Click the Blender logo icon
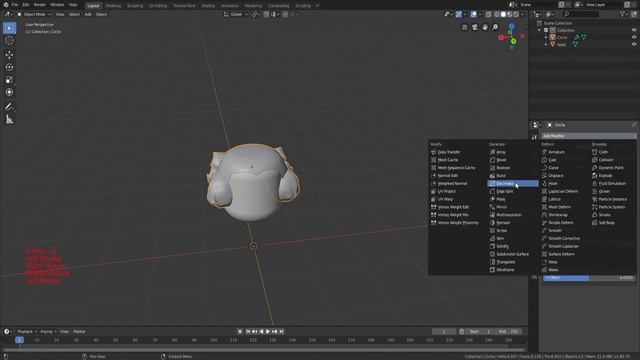The image size is (640, 360). [5, 5]
